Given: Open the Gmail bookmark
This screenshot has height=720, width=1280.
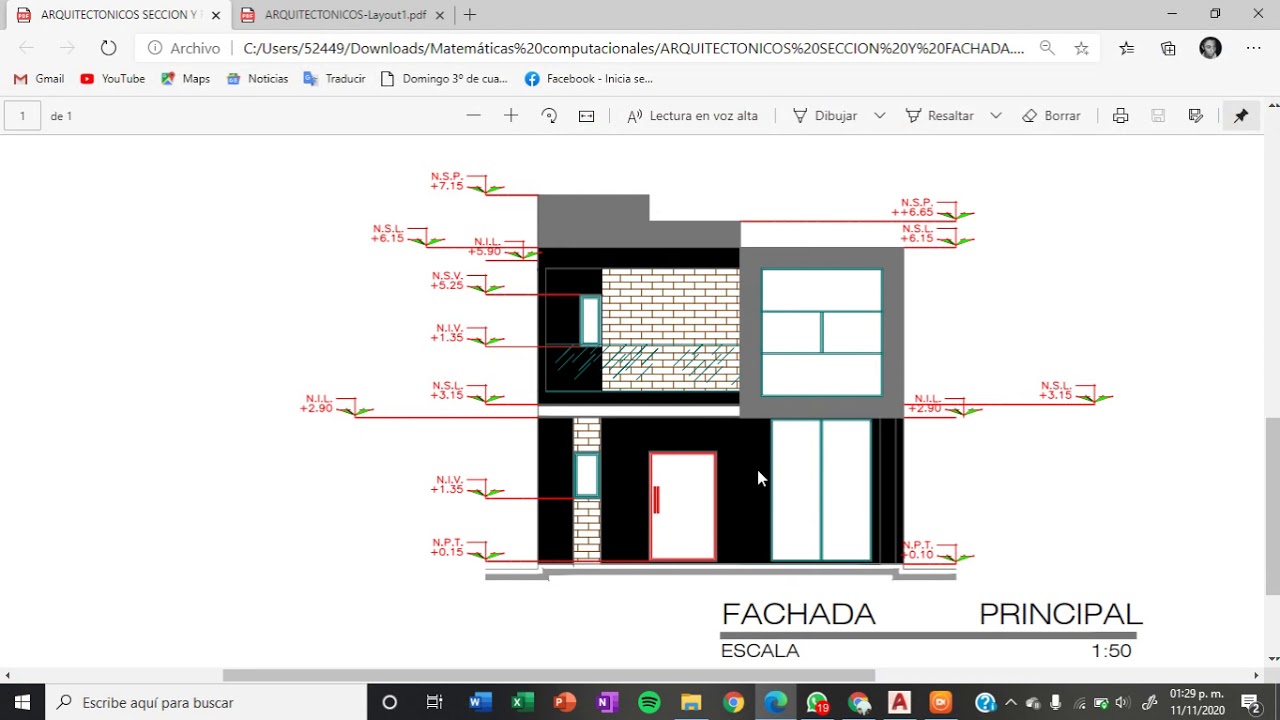Looking at the screenshot, I should [39, 79].
